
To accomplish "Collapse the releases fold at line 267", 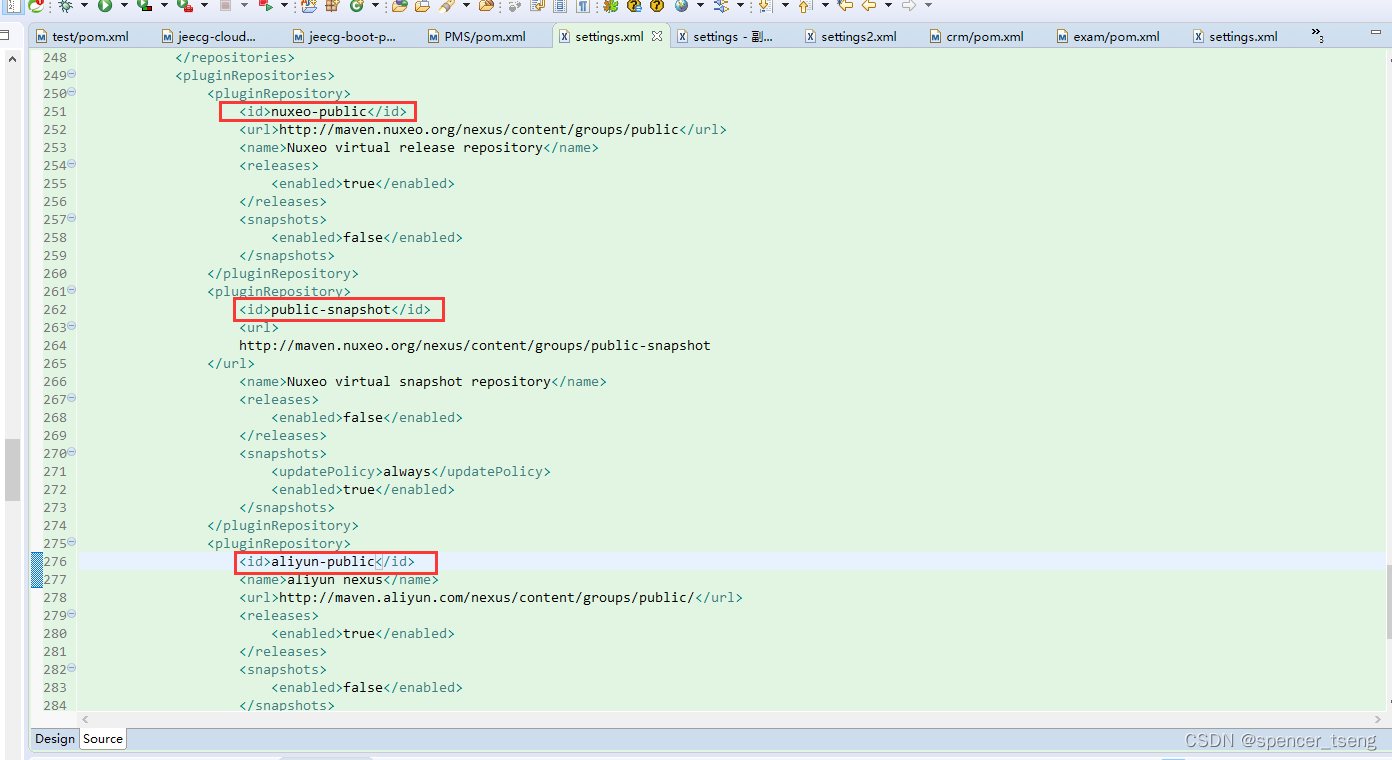I will 72,399.
